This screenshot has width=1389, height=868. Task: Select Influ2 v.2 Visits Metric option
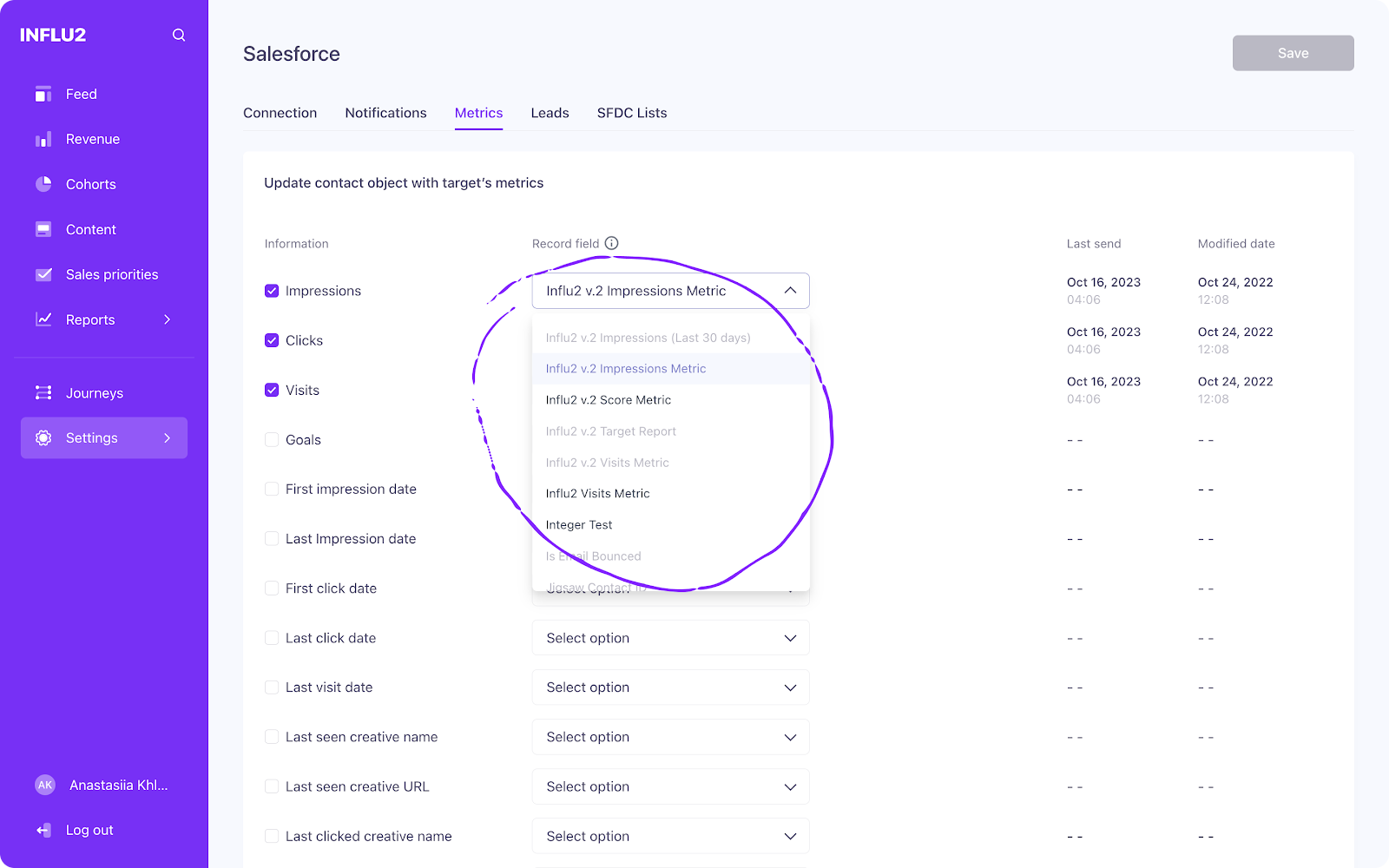coord(670,462)
